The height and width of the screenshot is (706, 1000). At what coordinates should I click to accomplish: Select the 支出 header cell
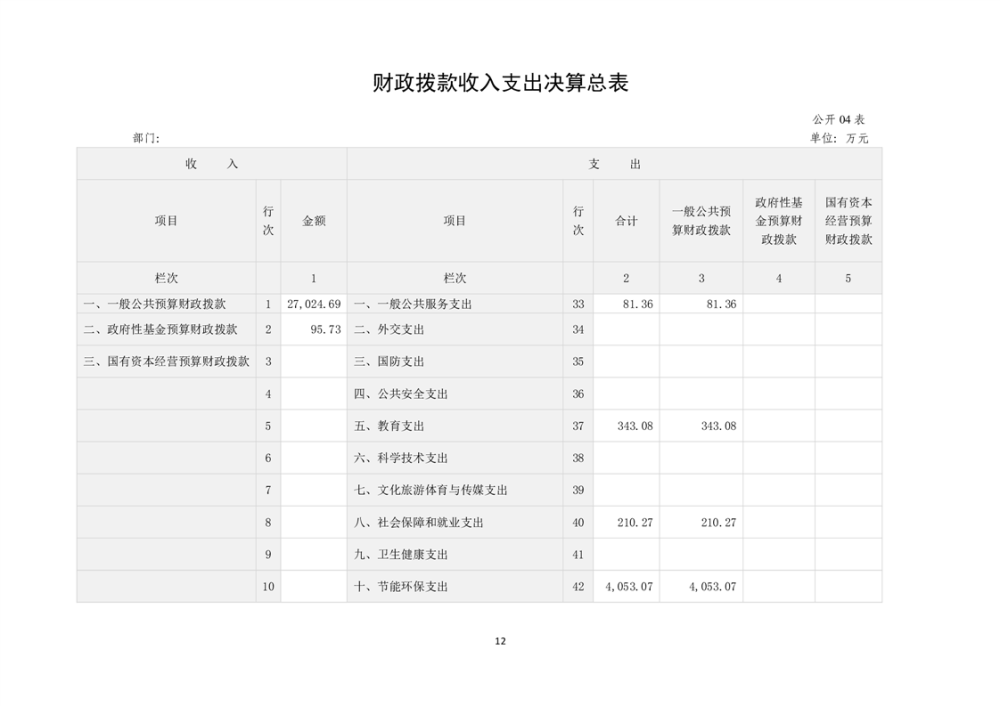[x=614, y=164]
